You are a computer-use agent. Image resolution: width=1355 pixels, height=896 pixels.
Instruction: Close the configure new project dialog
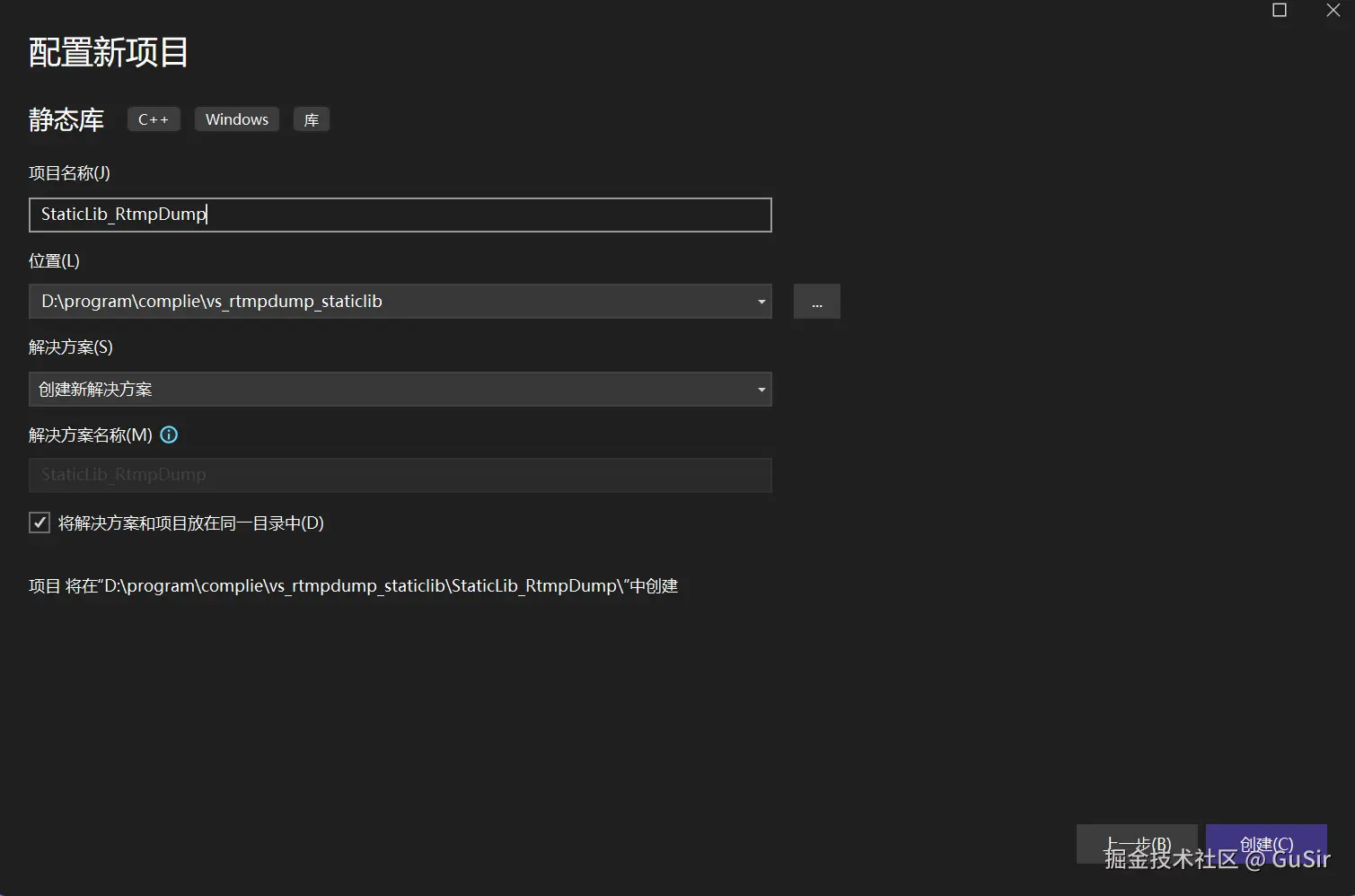click(x=1333, y=10)
